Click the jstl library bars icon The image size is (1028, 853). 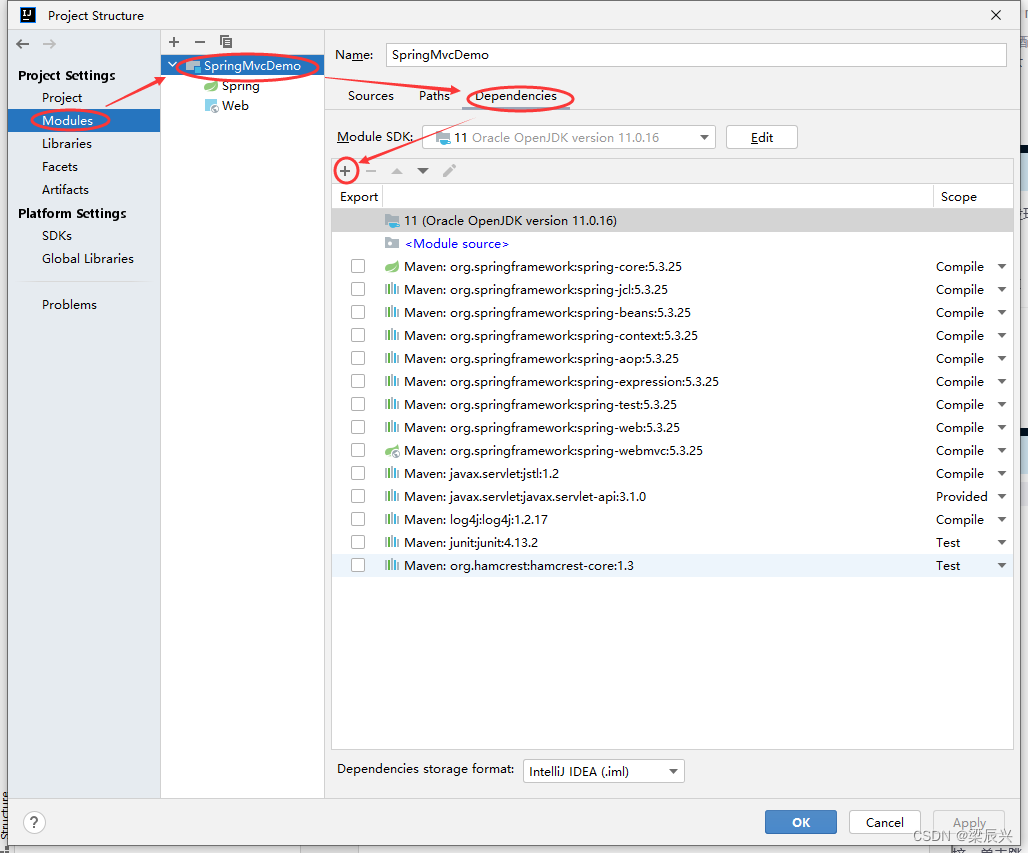[391, 473]
